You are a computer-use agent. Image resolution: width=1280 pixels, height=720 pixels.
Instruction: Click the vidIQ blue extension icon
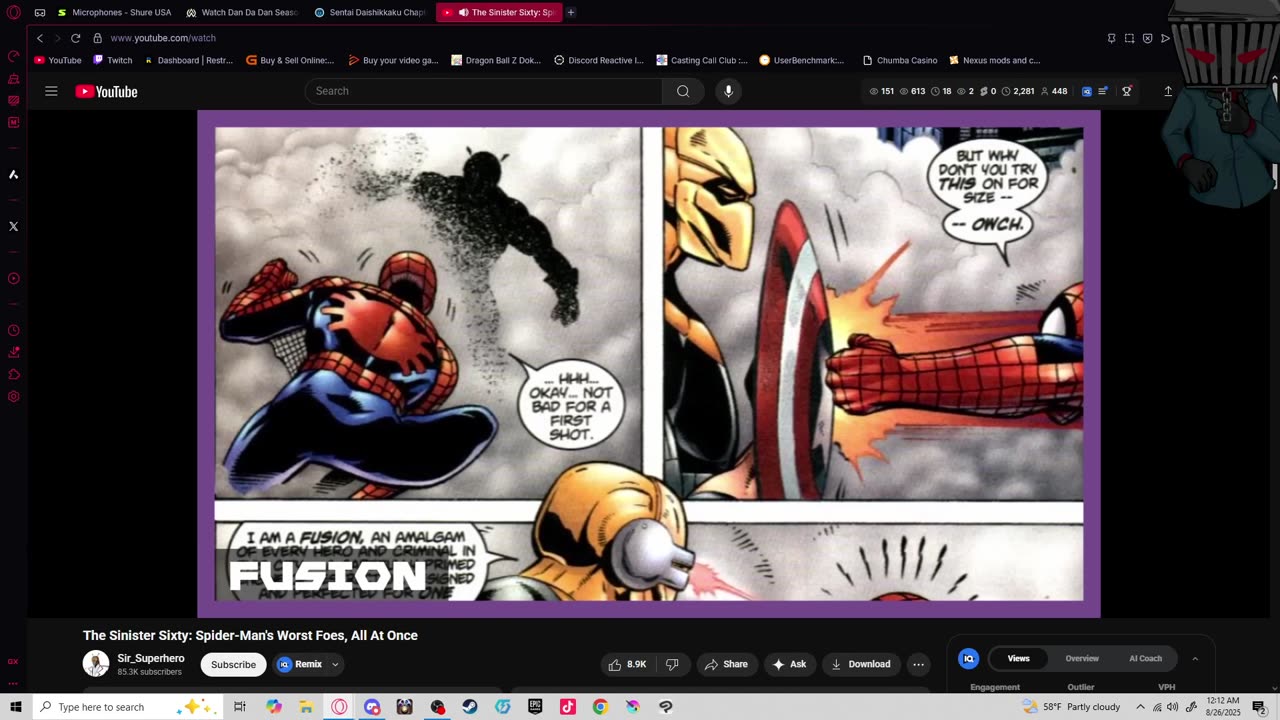pyautogui.click(x=1087, y=91)
